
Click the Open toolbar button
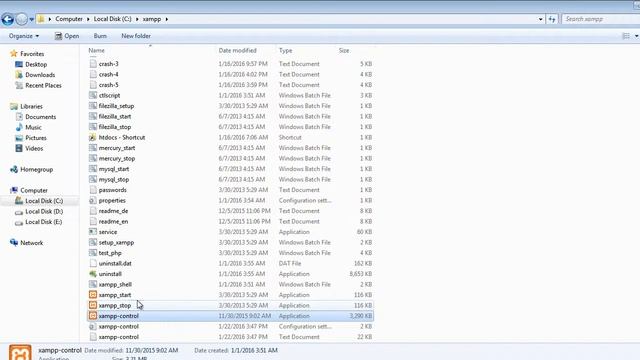pyautogui.click(x=67, y=36)
